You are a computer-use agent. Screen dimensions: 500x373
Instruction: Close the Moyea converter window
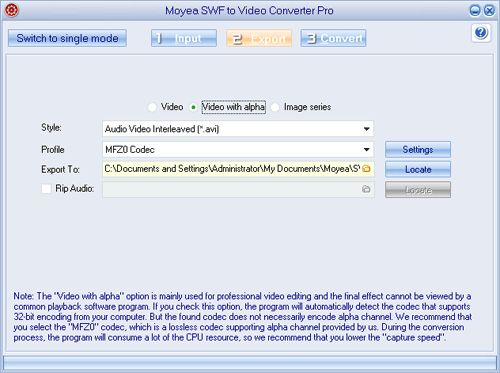point(489,11)
